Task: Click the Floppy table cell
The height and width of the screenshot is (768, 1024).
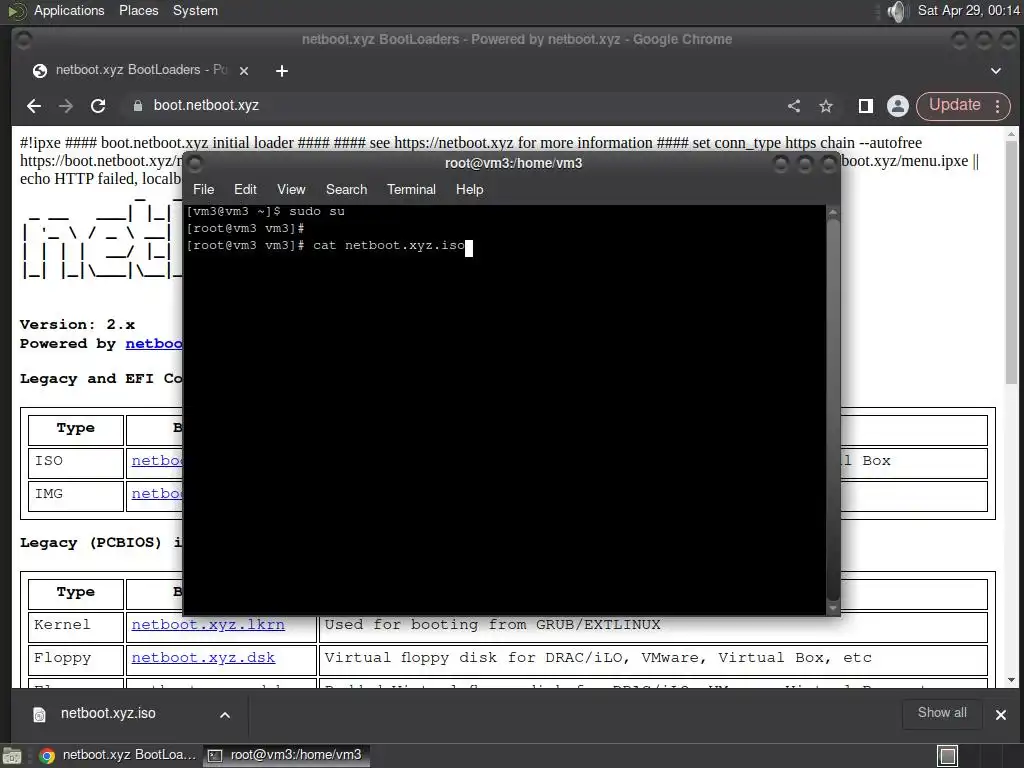Action: point(76,660)
